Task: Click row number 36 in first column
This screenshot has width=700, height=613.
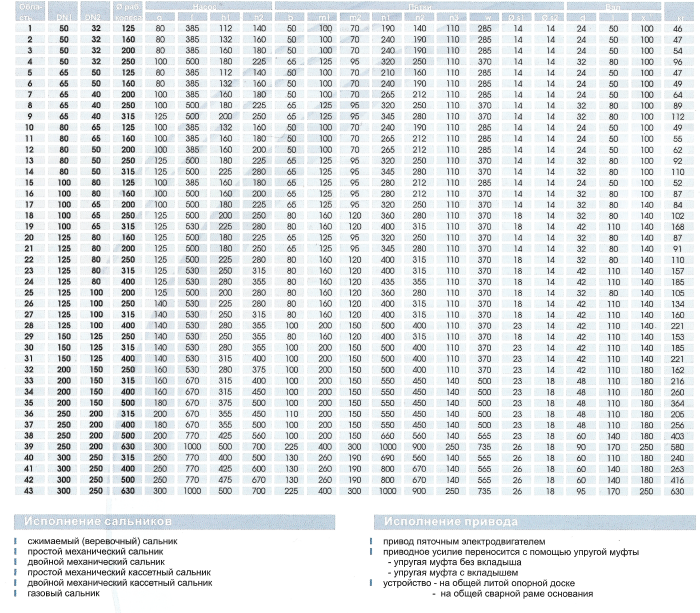Action: point(29,413)
